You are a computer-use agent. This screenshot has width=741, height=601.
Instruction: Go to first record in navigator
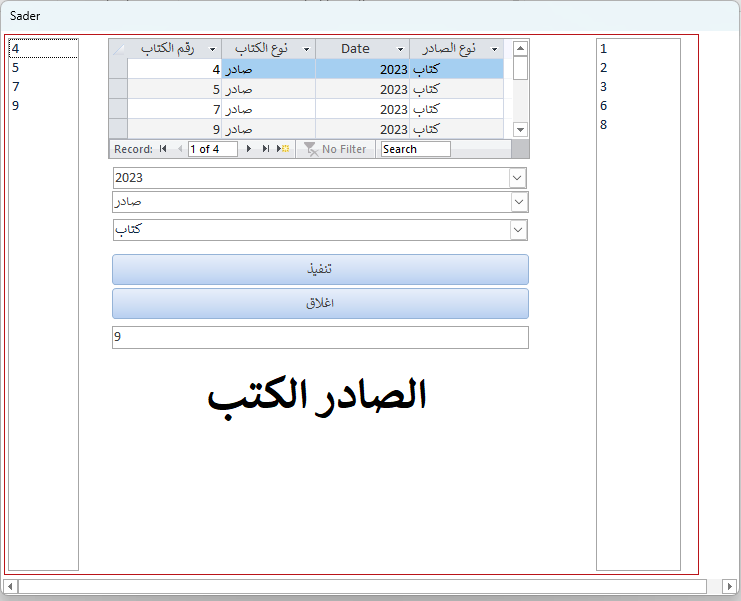coord(163,149)
